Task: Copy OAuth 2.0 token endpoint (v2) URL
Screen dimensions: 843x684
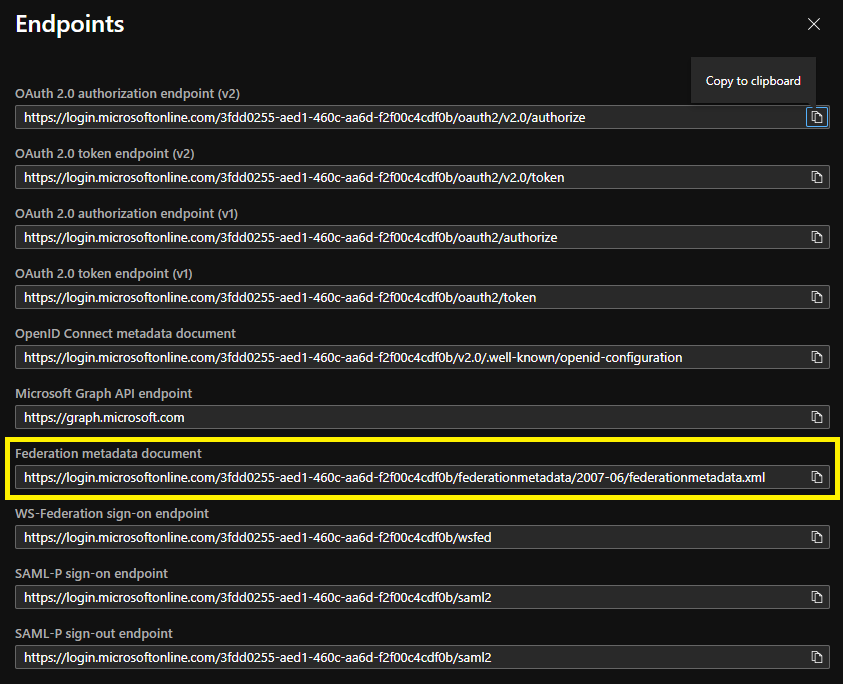Action: click(817, 177)
